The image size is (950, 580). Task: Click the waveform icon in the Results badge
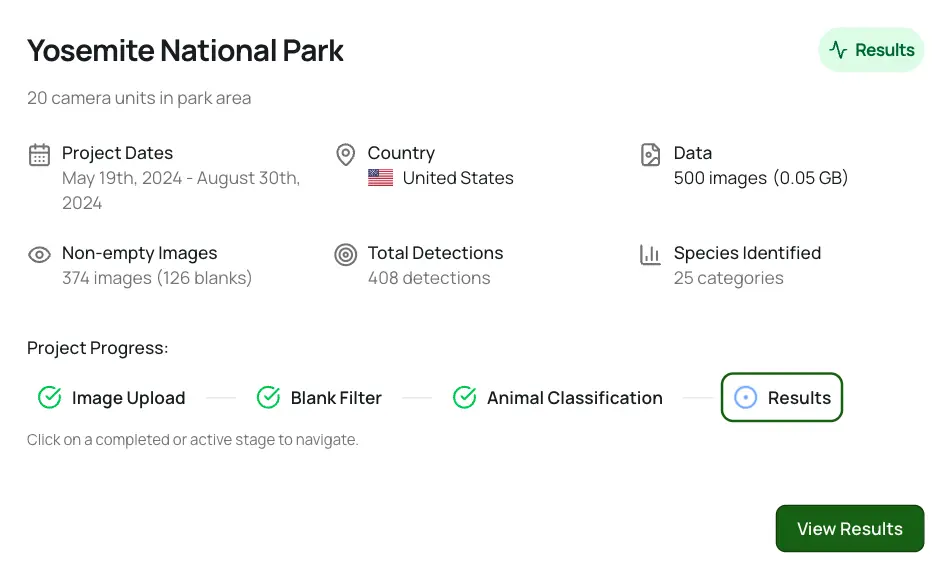840,49
